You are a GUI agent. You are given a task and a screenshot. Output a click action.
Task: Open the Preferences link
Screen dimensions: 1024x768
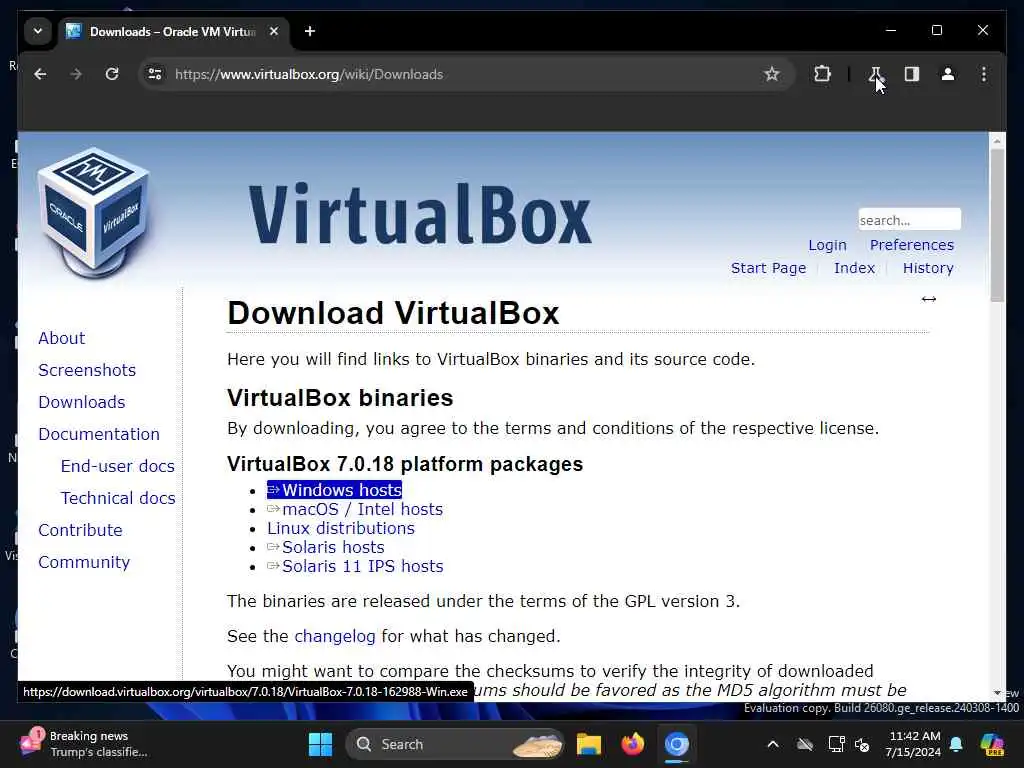click(x=912, y=246)
